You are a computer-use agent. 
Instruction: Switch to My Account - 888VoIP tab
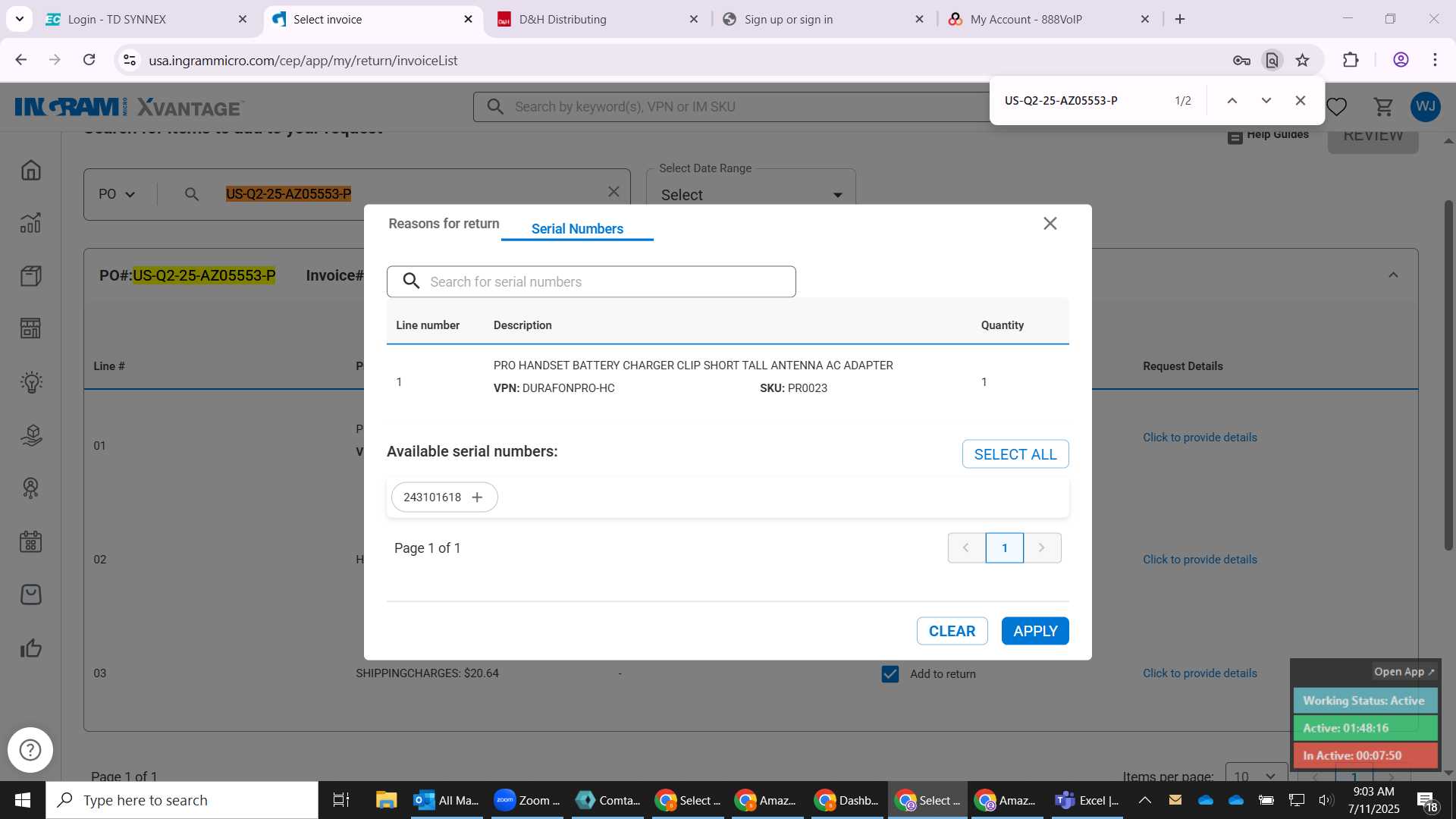[1049, 20]
